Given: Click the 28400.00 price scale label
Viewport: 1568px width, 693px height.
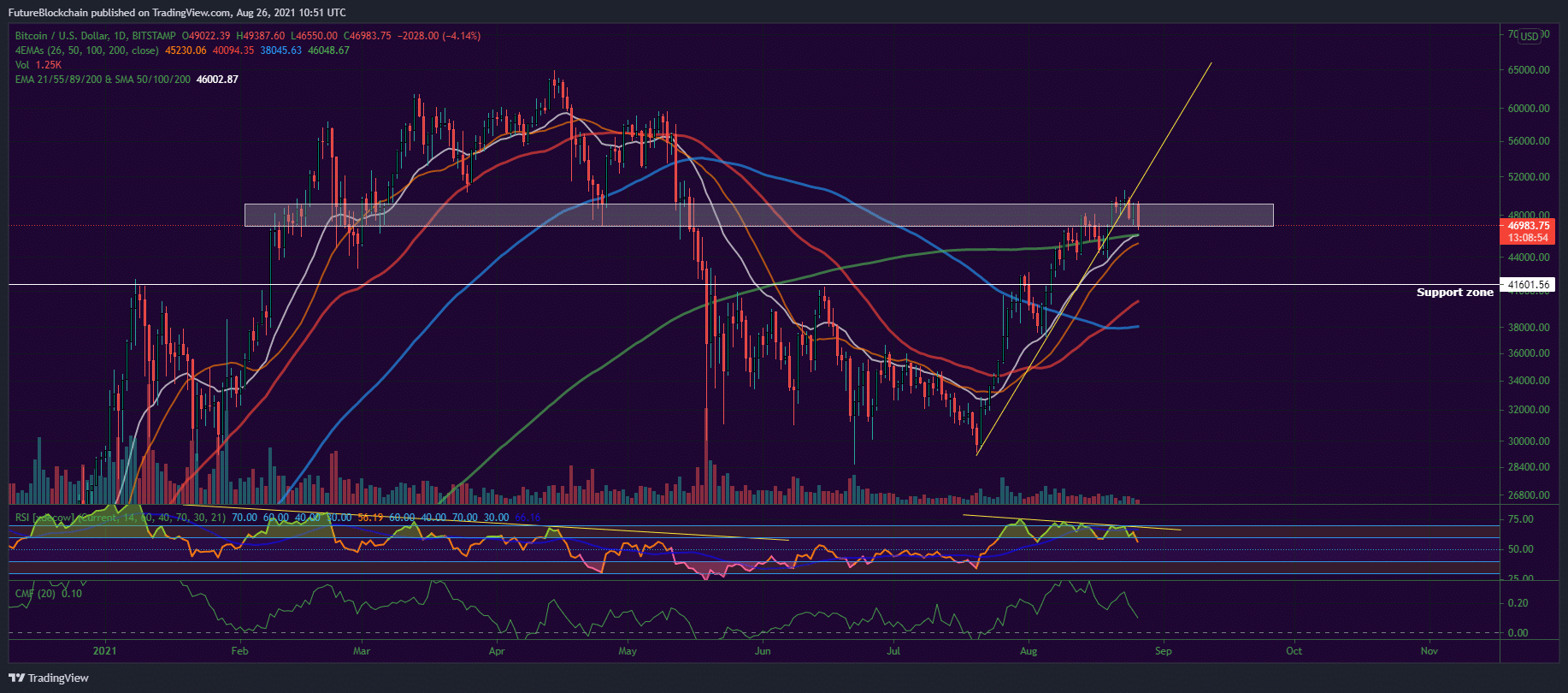Looking at the screenshot, I should pos(1528,467).
